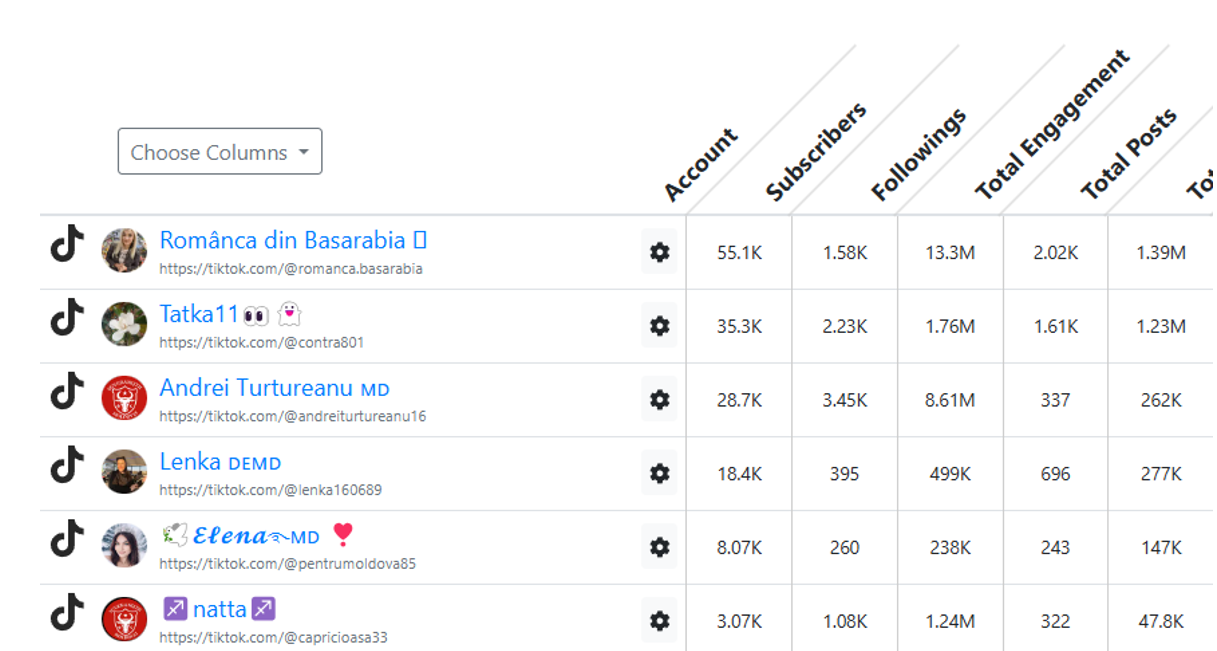Click Elena MD profile picture
Viewport: 1217px width, 651px height.
click(124, 545)
